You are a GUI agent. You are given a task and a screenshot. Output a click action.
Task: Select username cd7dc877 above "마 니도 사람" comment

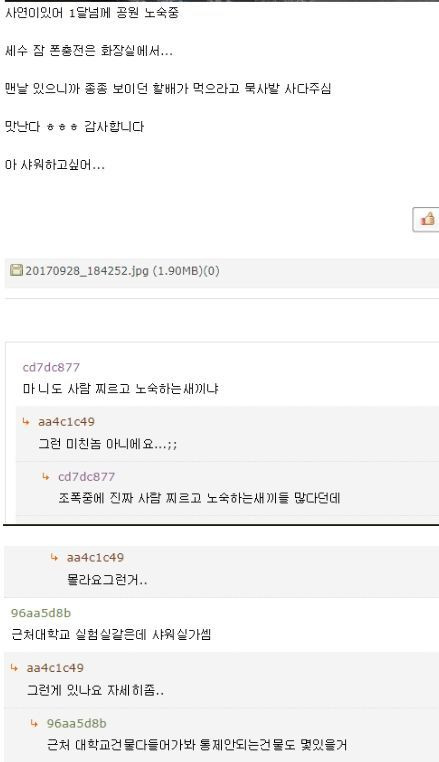click(x=51, y=367)
